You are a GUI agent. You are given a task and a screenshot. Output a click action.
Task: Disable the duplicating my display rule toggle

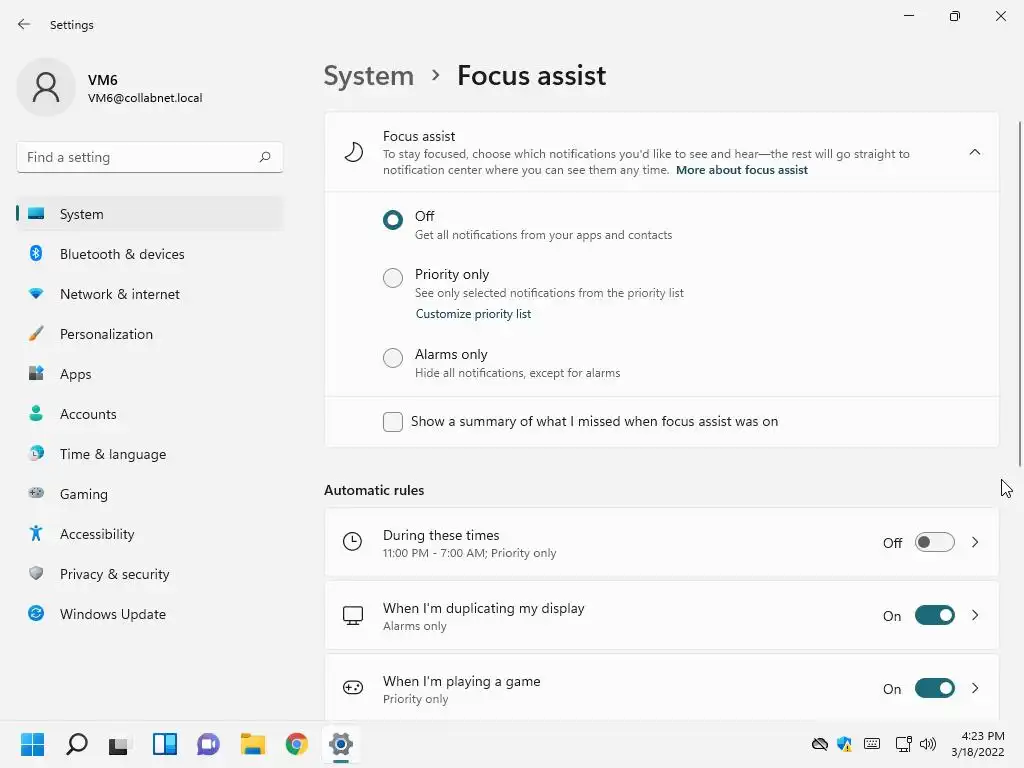click(934, 615)
